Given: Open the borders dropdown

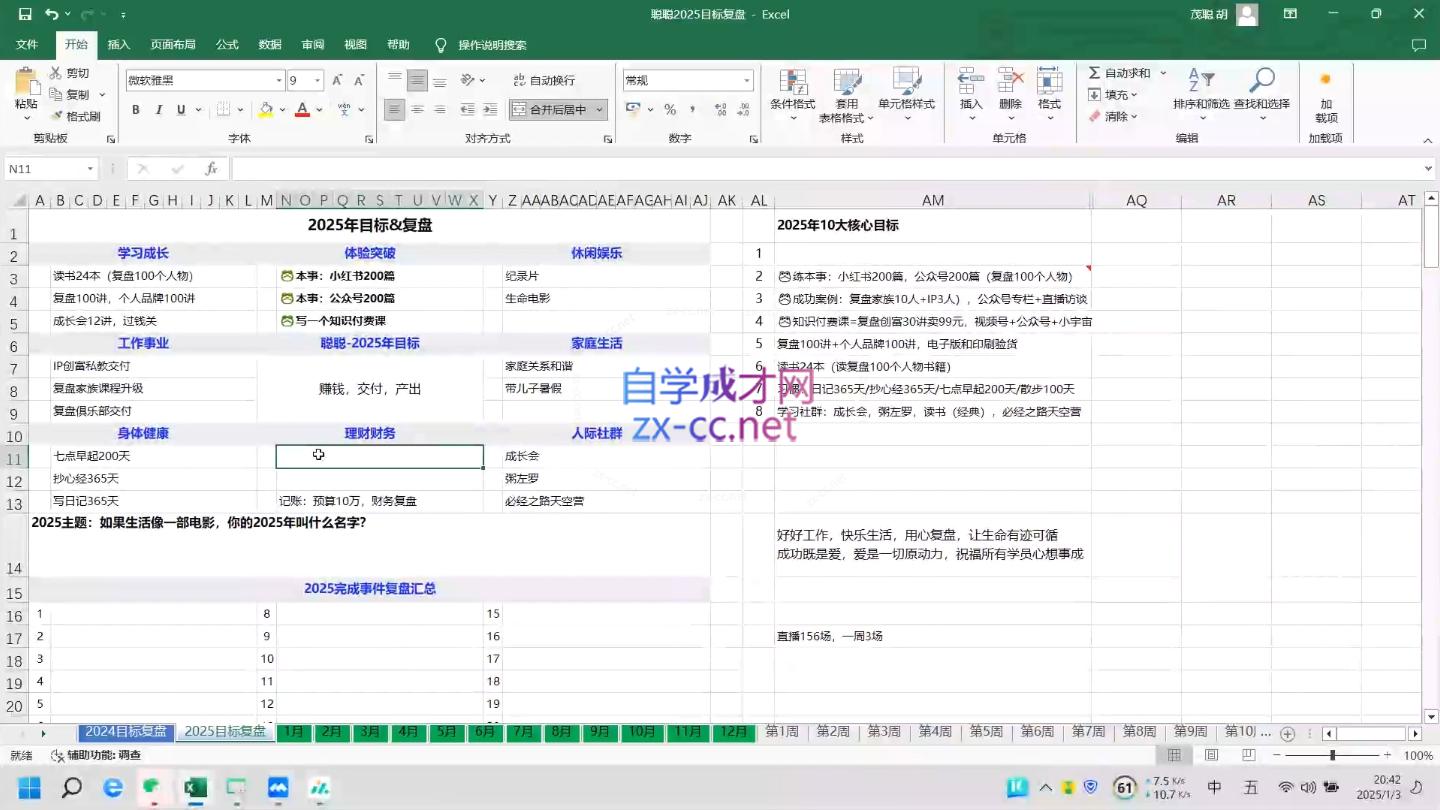Looking at the screenshot, I should pos(240,110).
